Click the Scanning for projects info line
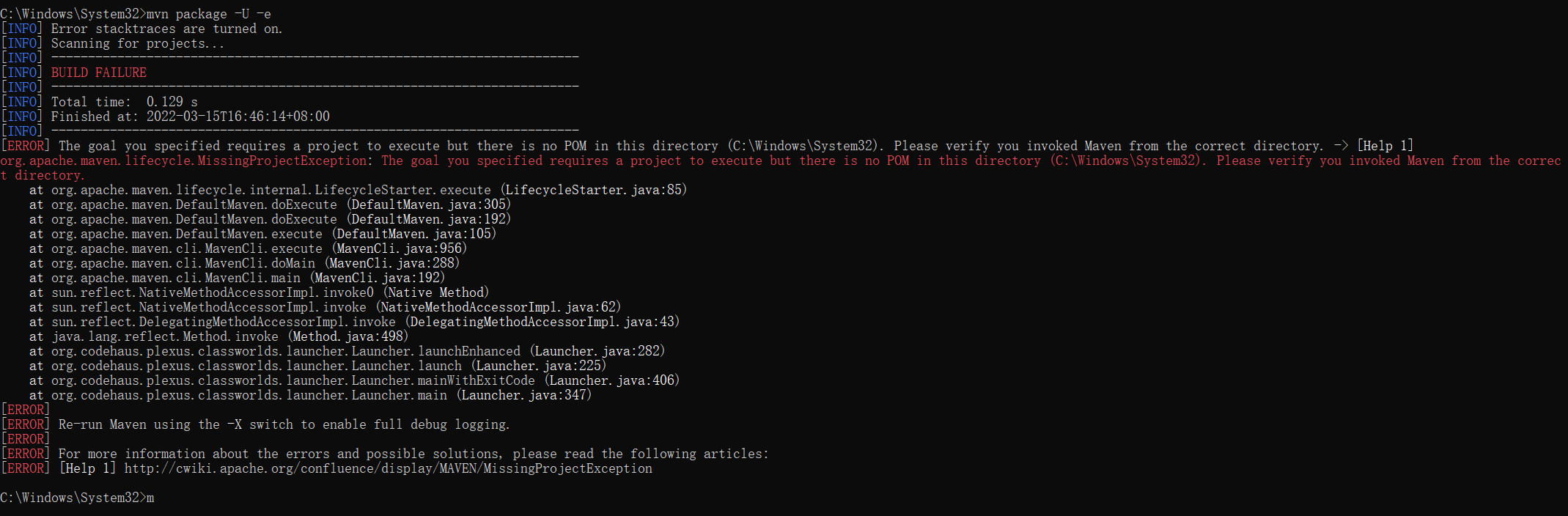Viewport: 1568px width, 516px height. [x=138, y=43]
